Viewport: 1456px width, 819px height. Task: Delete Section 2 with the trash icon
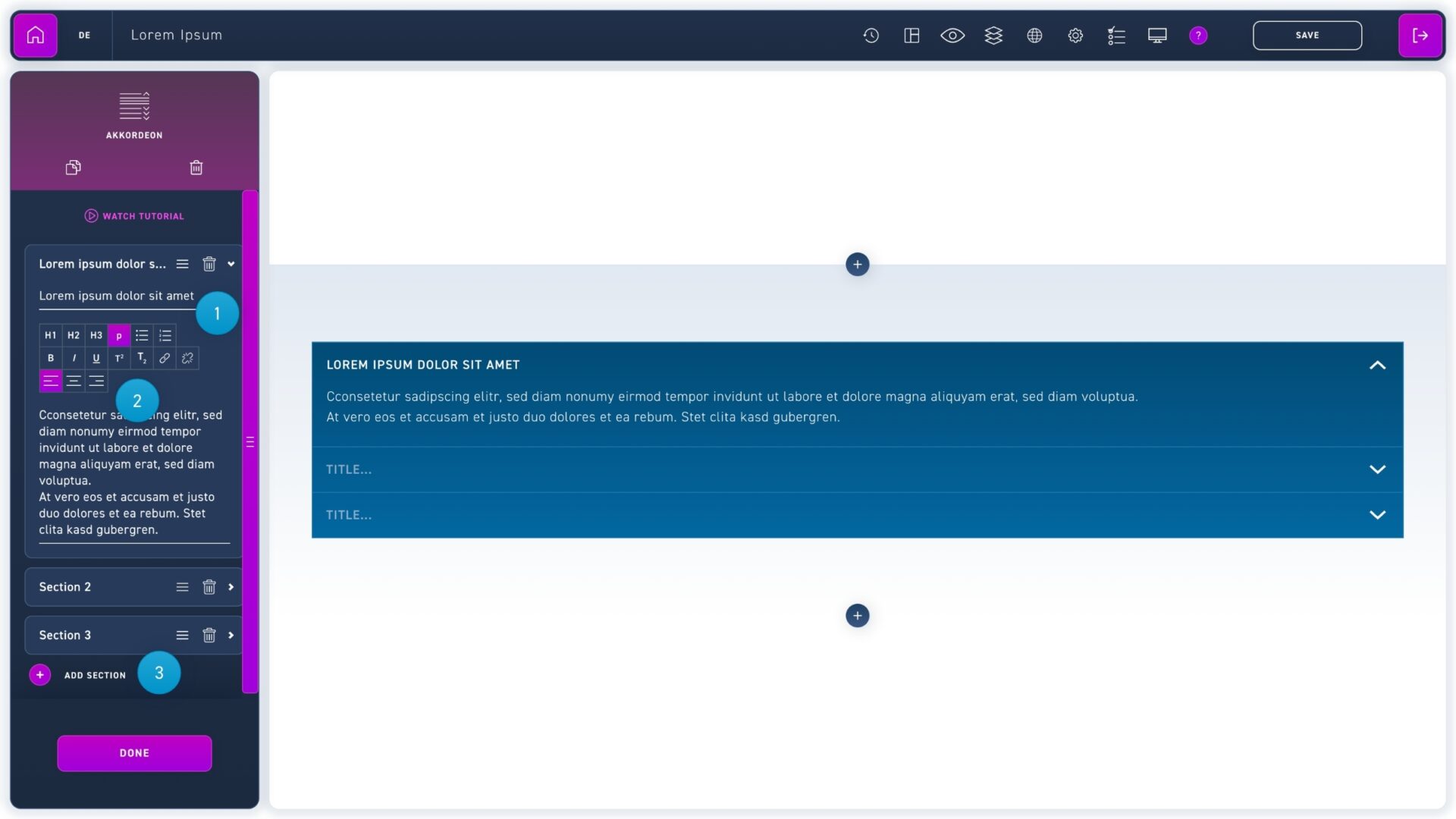coord(209,587)
